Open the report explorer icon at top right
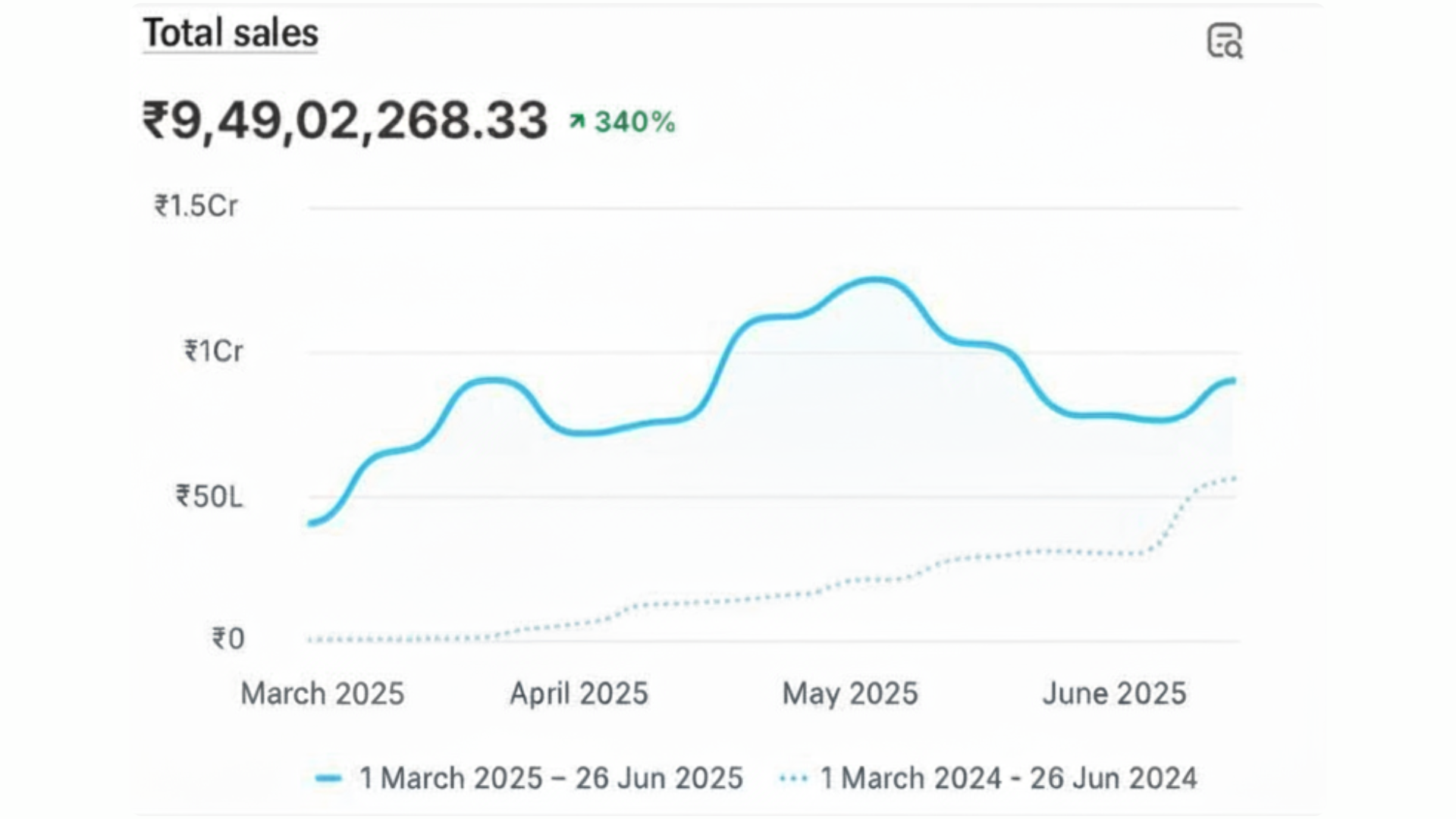 (x=1224, y=41)
